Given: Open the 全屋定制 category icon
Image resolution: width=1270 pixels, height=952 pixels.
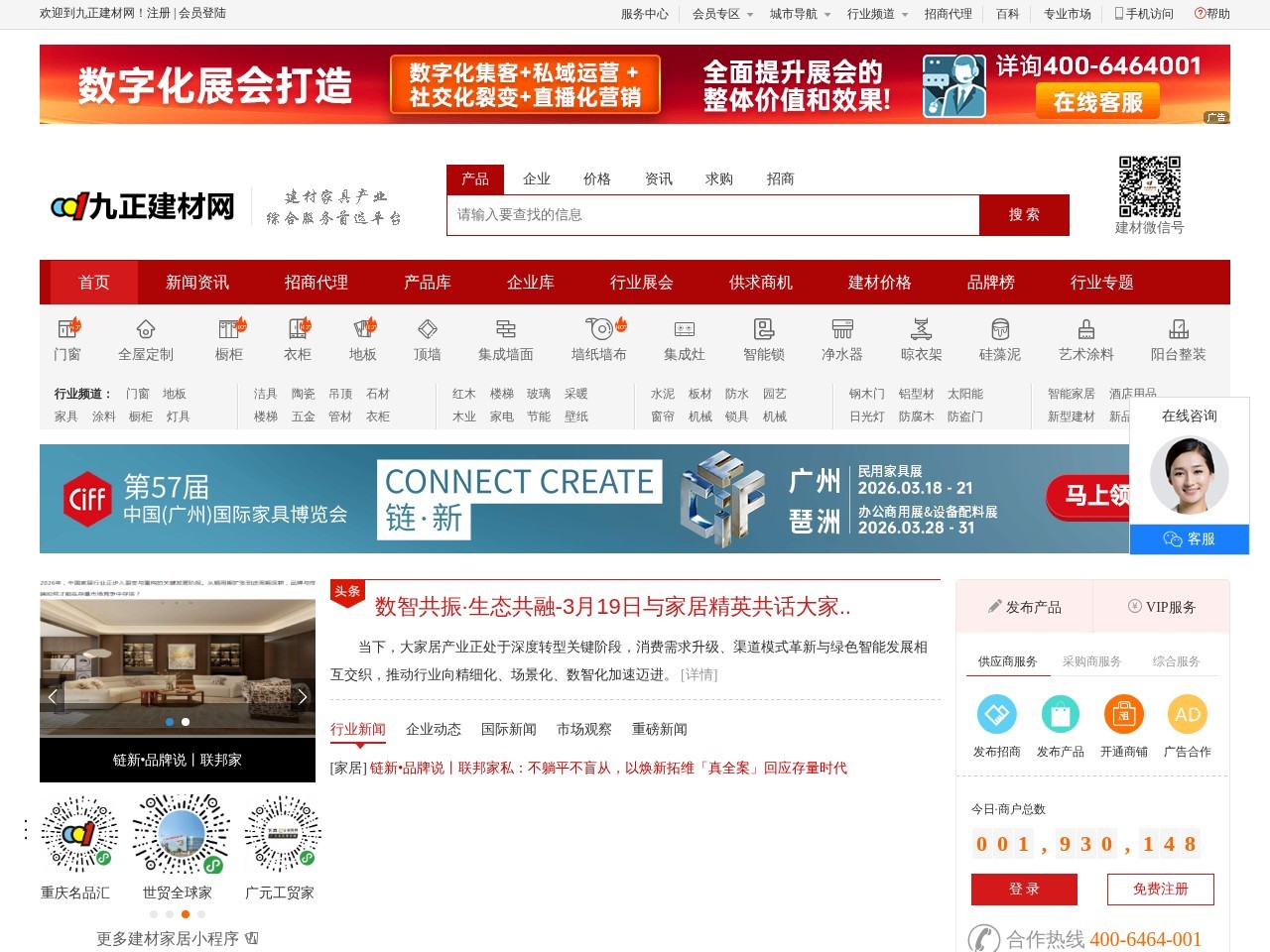Looking at the screenshot, I should [145, 337].
